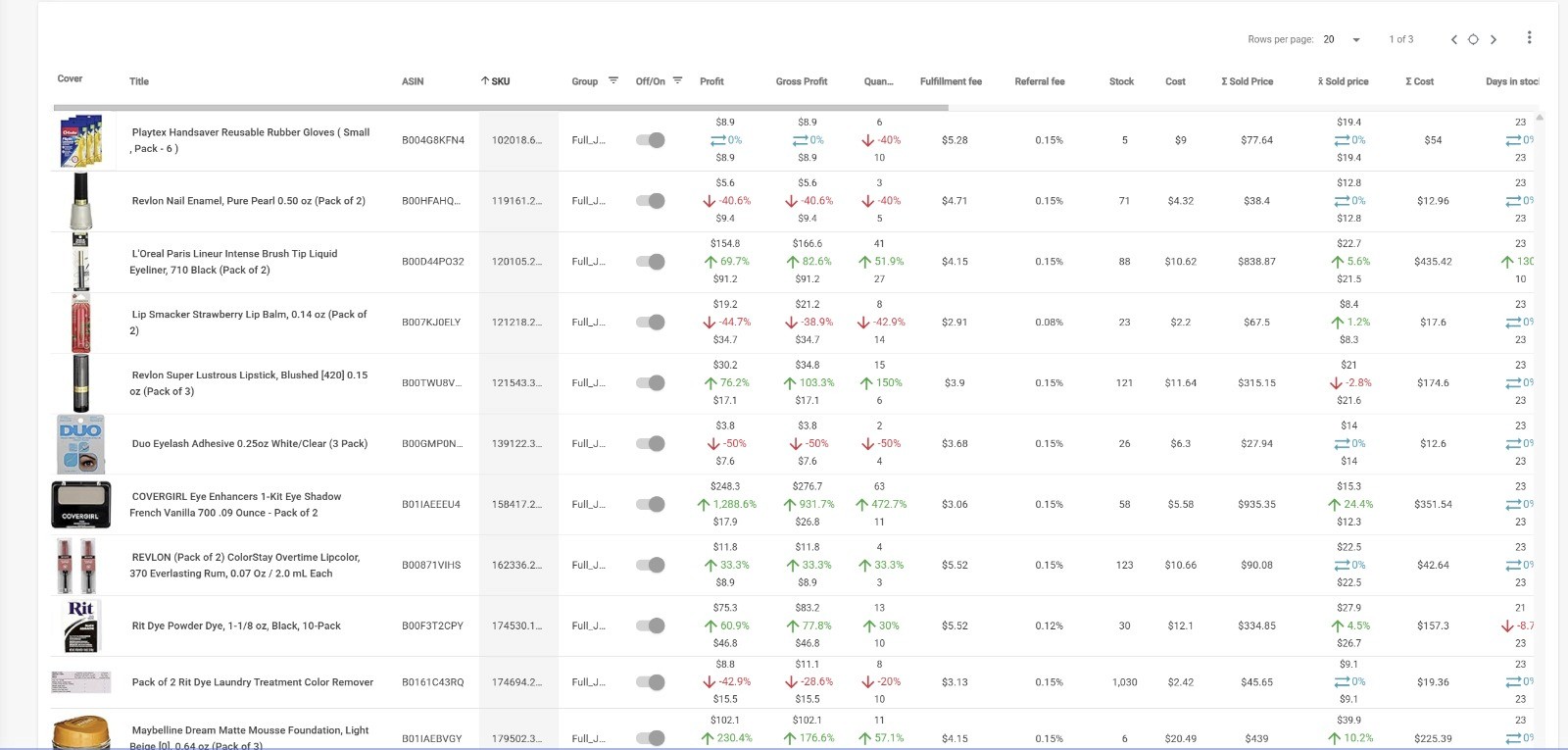Sort by the Gross Profit column header
Viewport: 1568px width, 750px height.
click(802, 81)
